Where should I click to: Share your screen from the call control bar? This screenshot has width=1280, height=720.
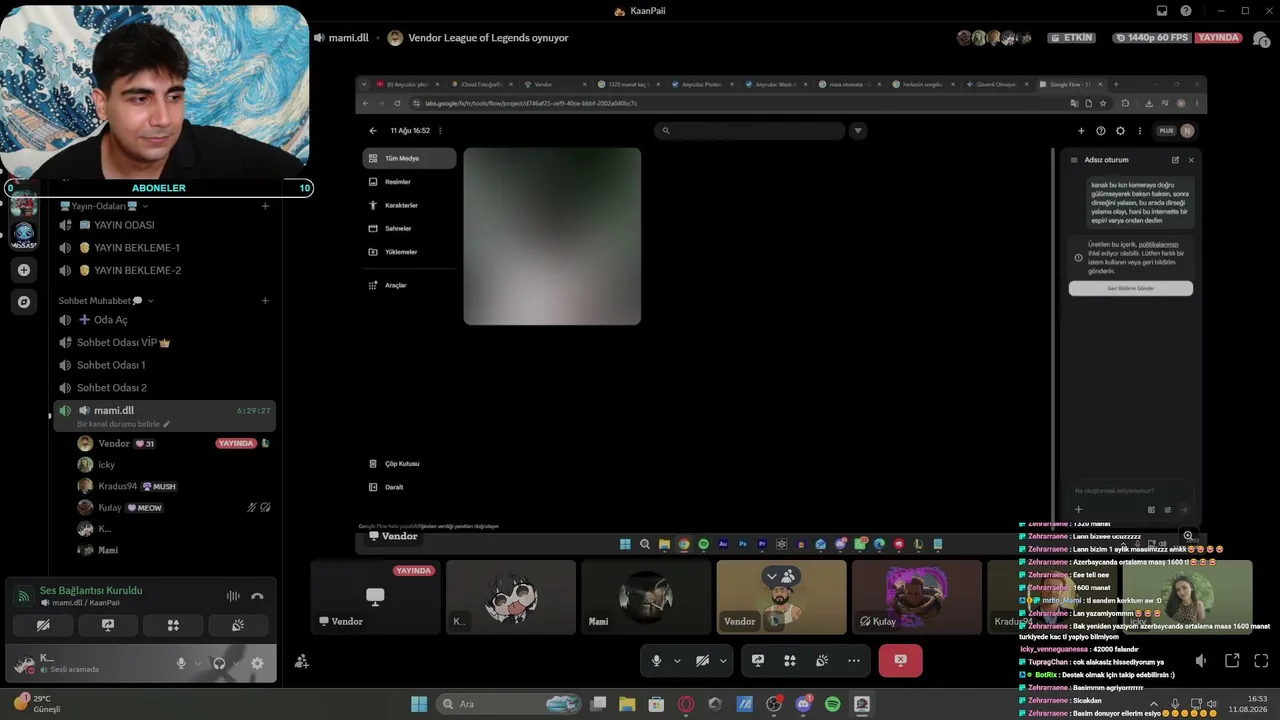(x=758, y=661)
